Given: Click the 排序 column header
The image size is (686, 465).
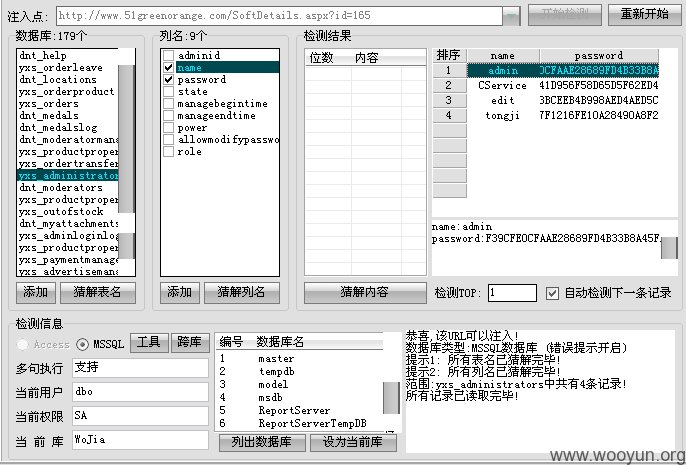Looking at the screenshot, I should click(449, 56).
